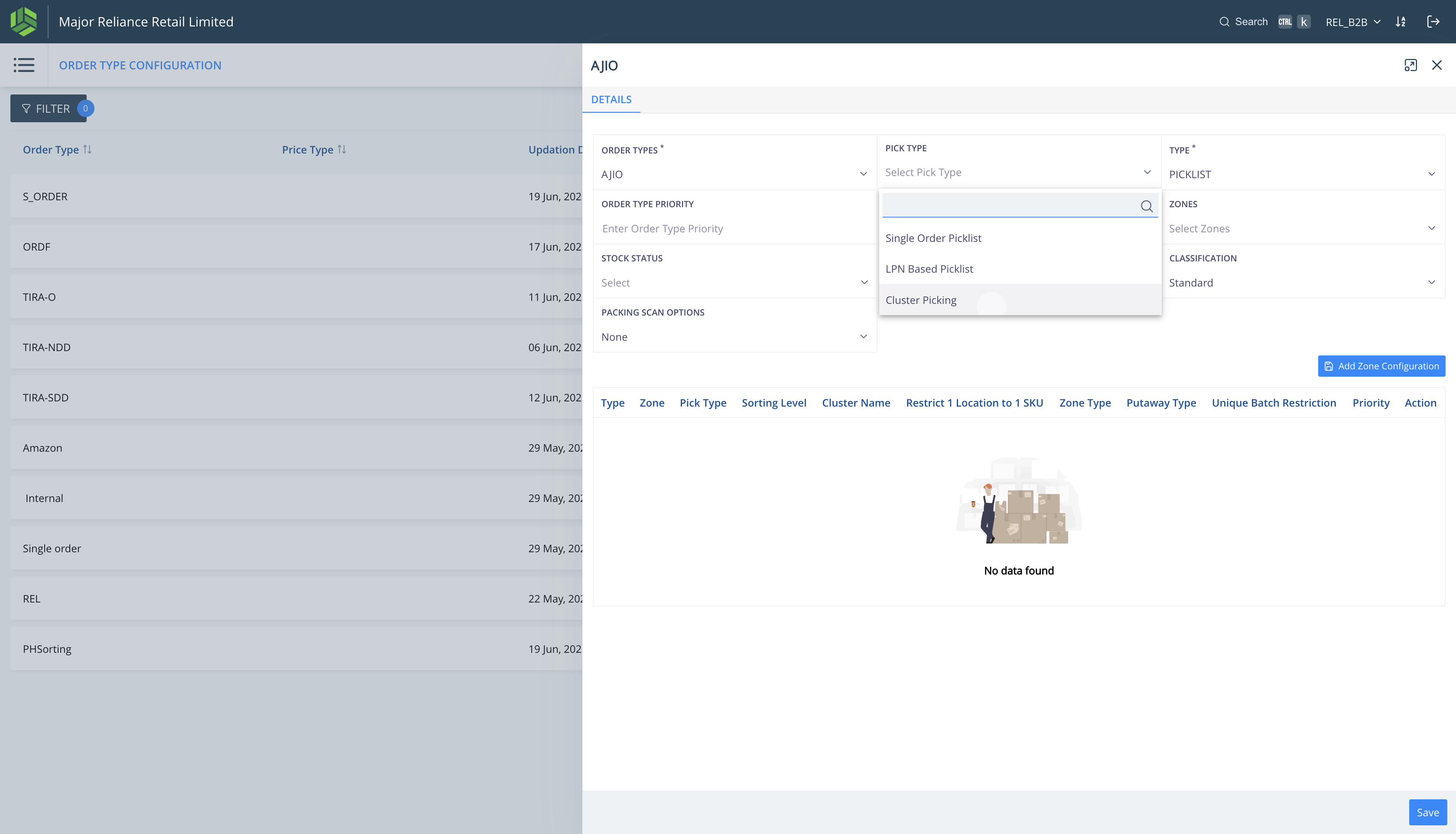The height and width of the screenshot is (834, 1456).
Task: Open the Classification dropdown showing Standard
Action: click(x=1303, y=282)
